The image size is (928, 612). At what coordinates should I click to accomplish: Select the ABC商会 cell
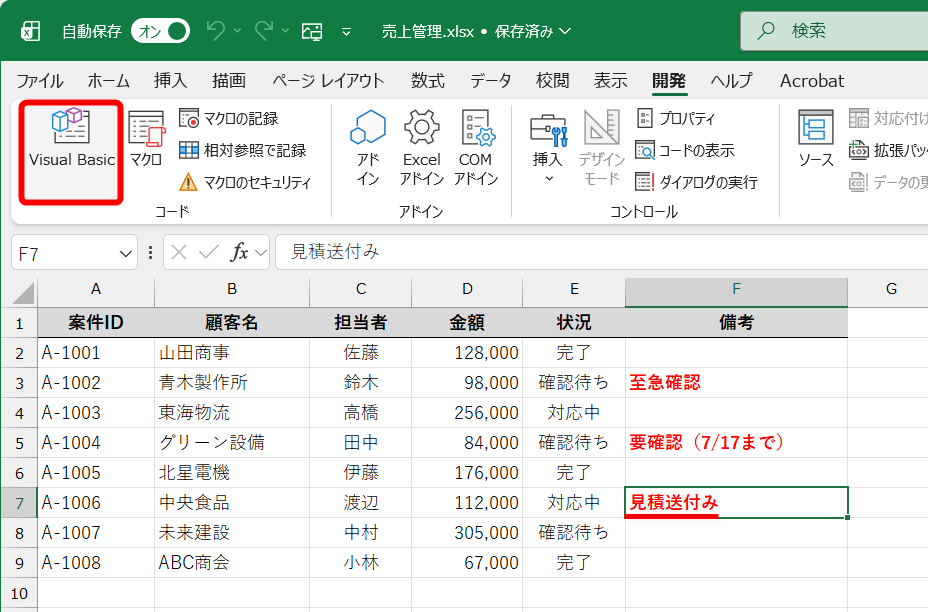click(x=231, y=563)
